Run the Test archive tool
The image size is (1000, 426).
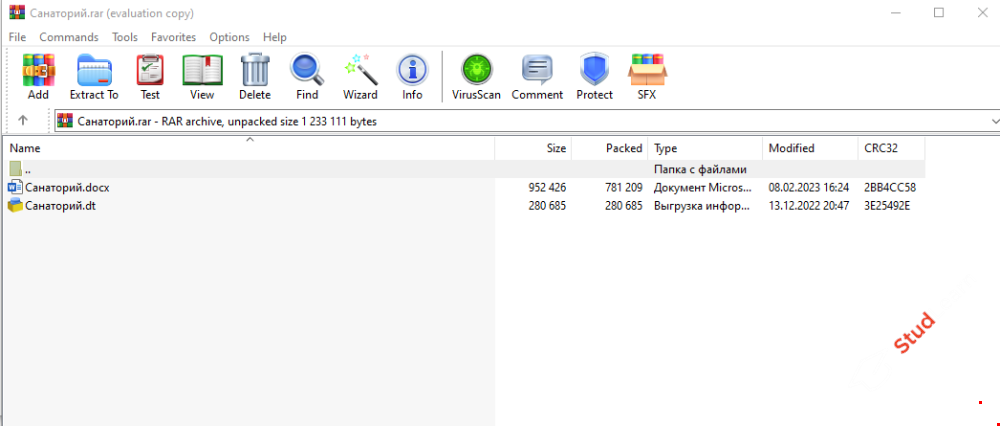[150, 77]
